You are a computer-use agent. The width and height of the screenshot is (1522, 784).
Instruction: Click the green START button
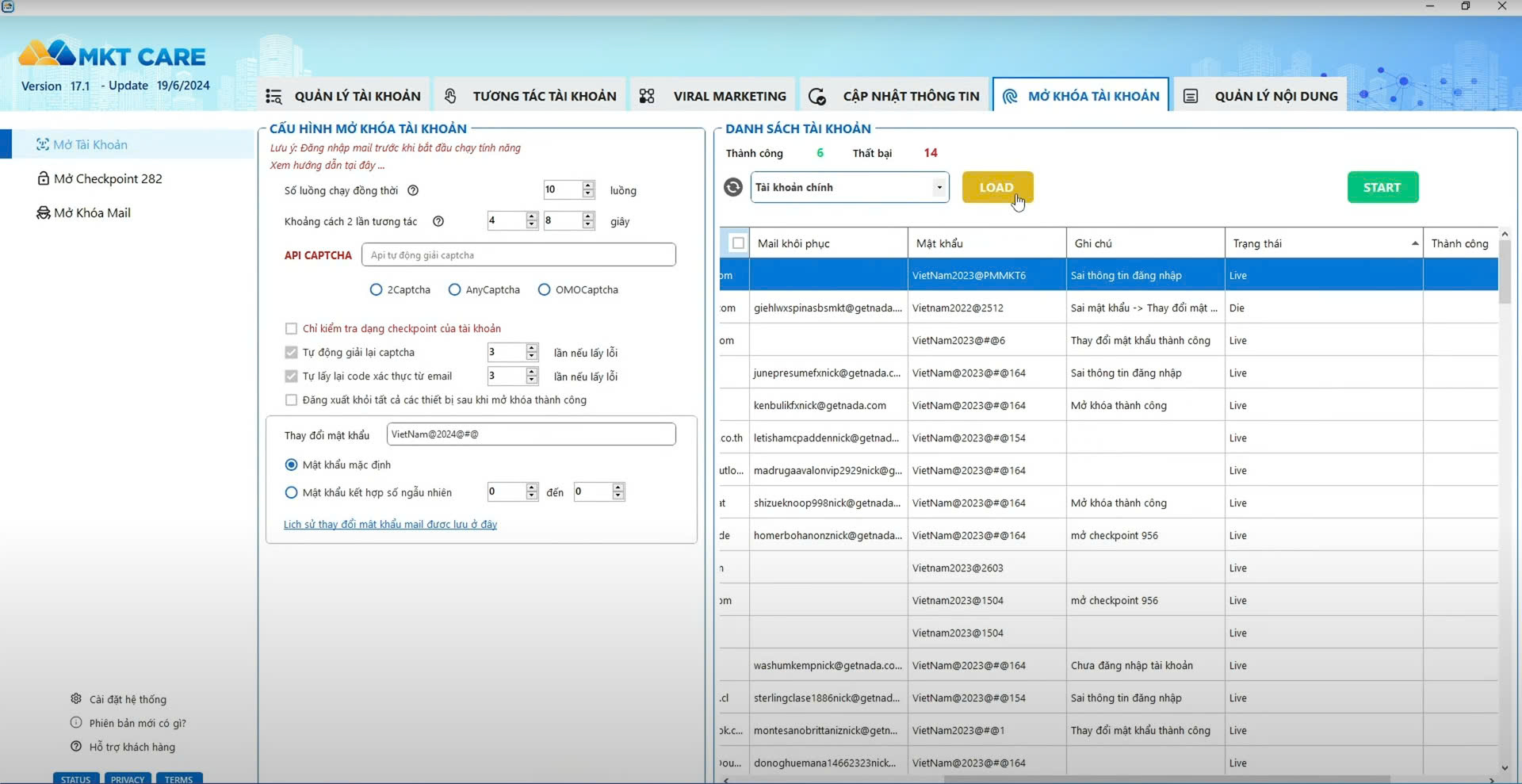[1382, 187]
